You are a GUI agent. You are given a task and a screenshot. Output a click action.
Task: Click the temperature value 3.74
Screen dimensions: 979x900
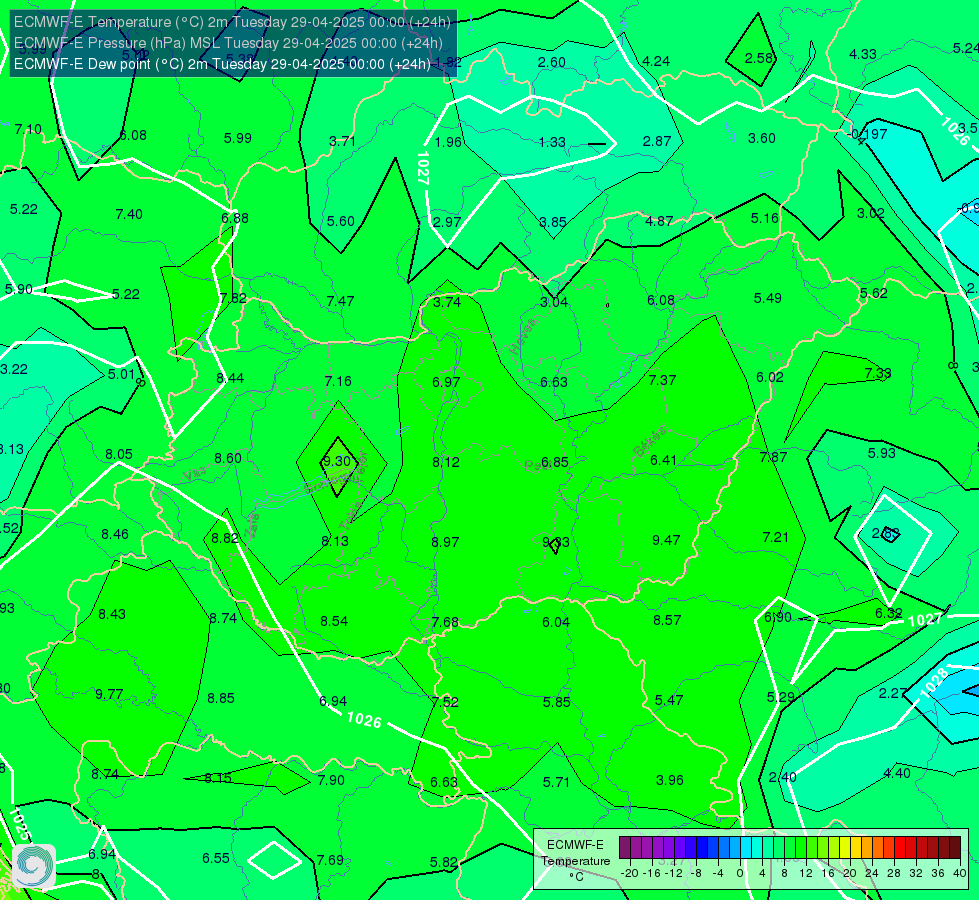(x=447, y=302)
